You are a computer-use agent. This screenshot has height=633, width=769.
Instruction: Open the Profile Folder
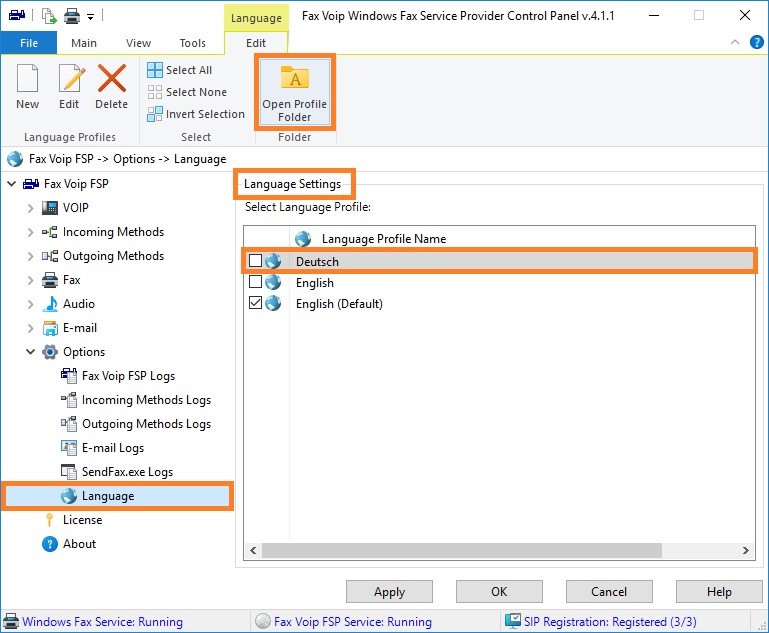[295, 92]
